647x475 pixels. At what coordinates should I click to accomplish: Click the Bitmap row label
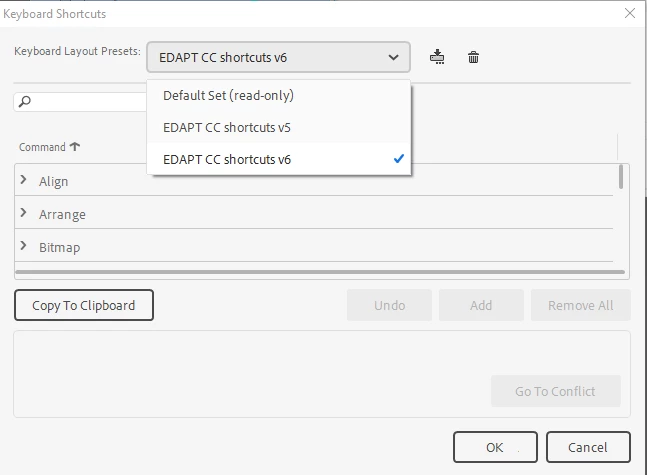(x=59, y=248)
